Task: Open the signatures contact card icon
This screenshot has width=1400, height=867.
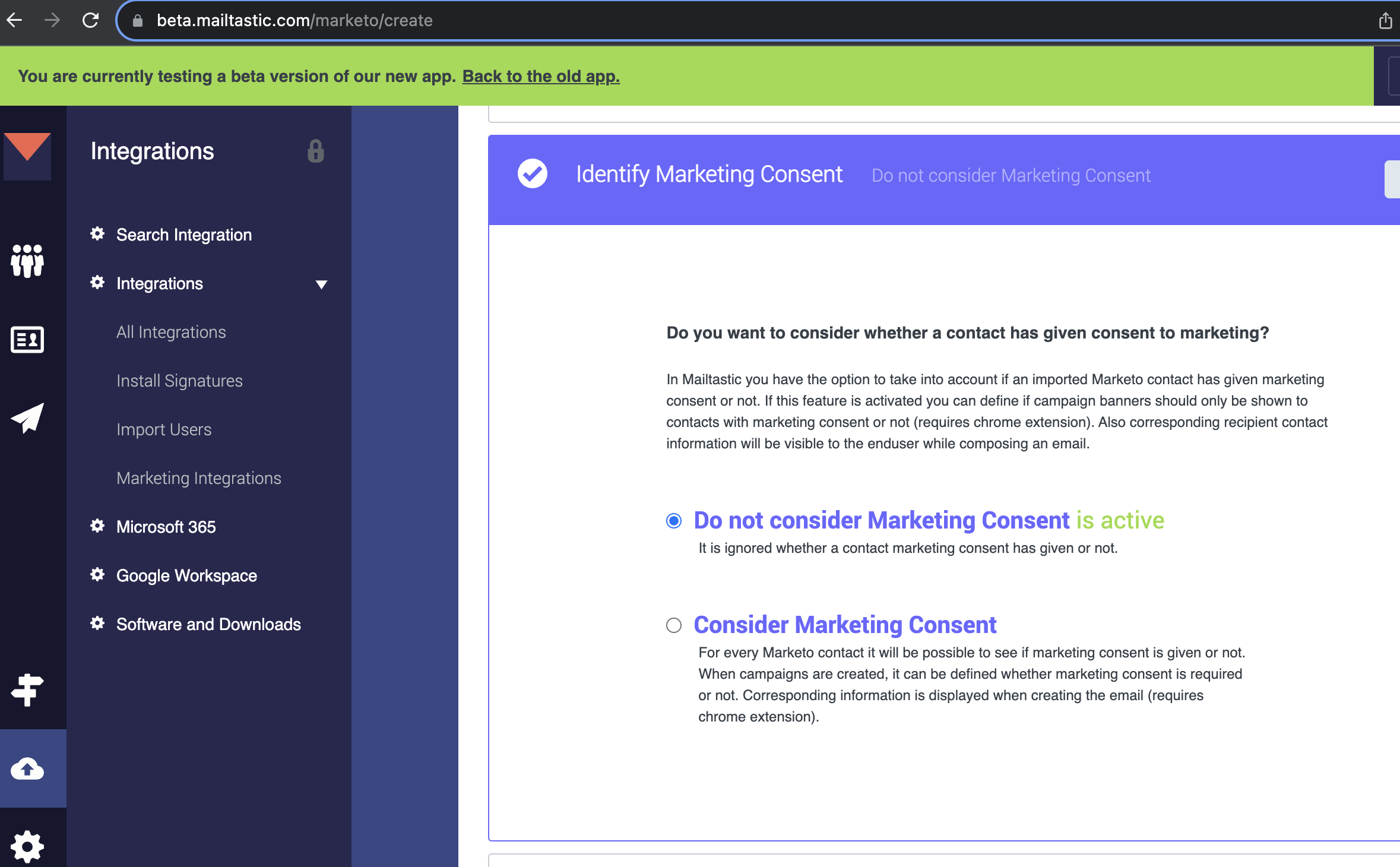Action: [27, 340]
